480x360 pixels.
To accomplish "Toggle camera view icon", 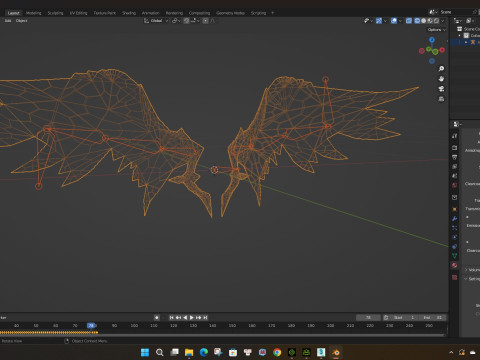I will point(441,89).
